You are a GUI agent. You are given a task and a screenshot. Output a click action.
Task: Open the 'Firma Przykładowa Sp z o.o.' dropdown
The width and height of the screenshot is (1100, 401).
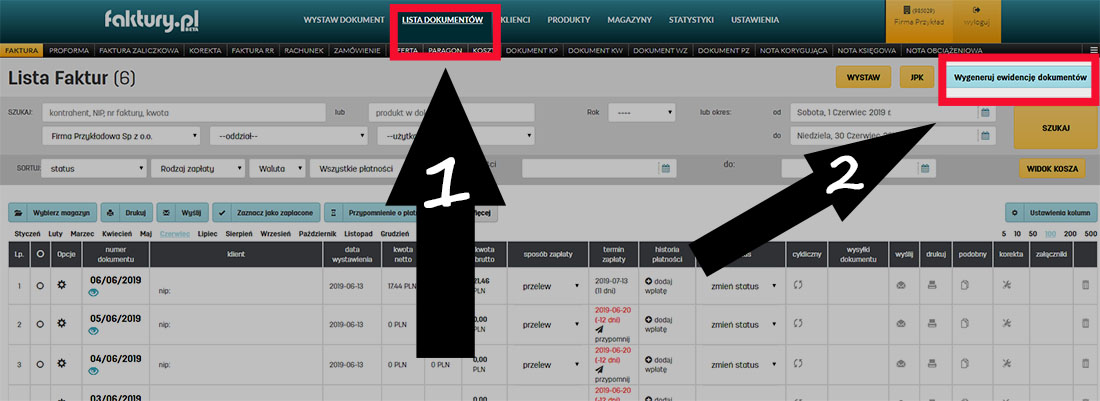[x=120, y=136]
